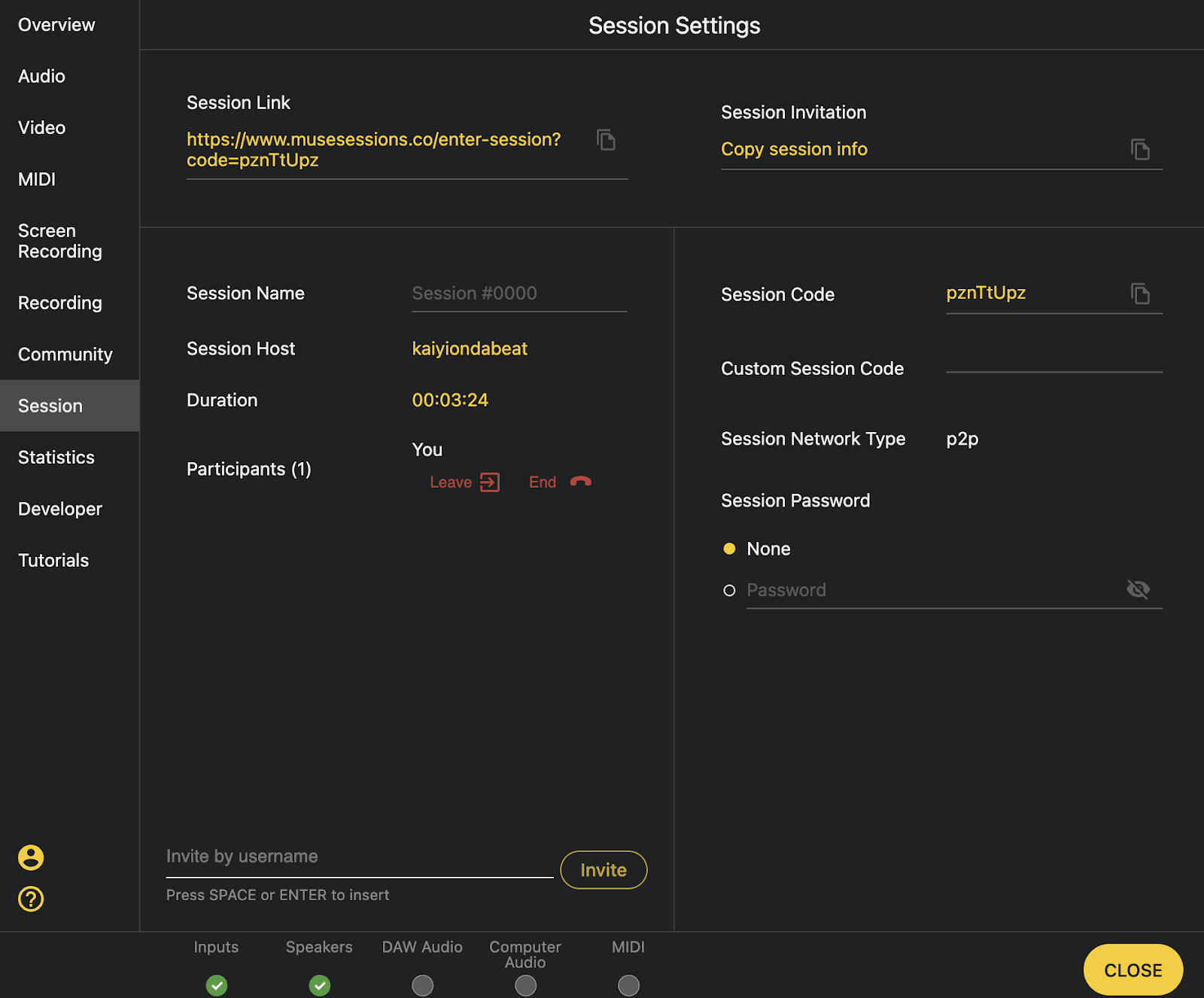Click the DAW Audio label

coord(422,947)
